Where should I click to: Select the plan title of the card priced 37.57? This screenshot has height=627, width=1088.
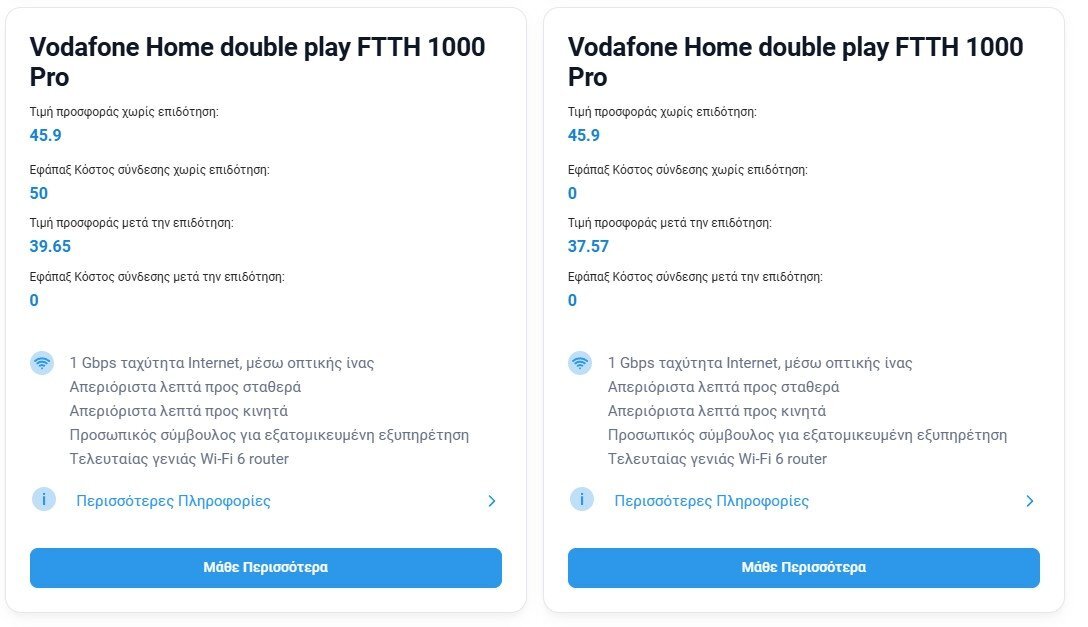coord(795,62)
